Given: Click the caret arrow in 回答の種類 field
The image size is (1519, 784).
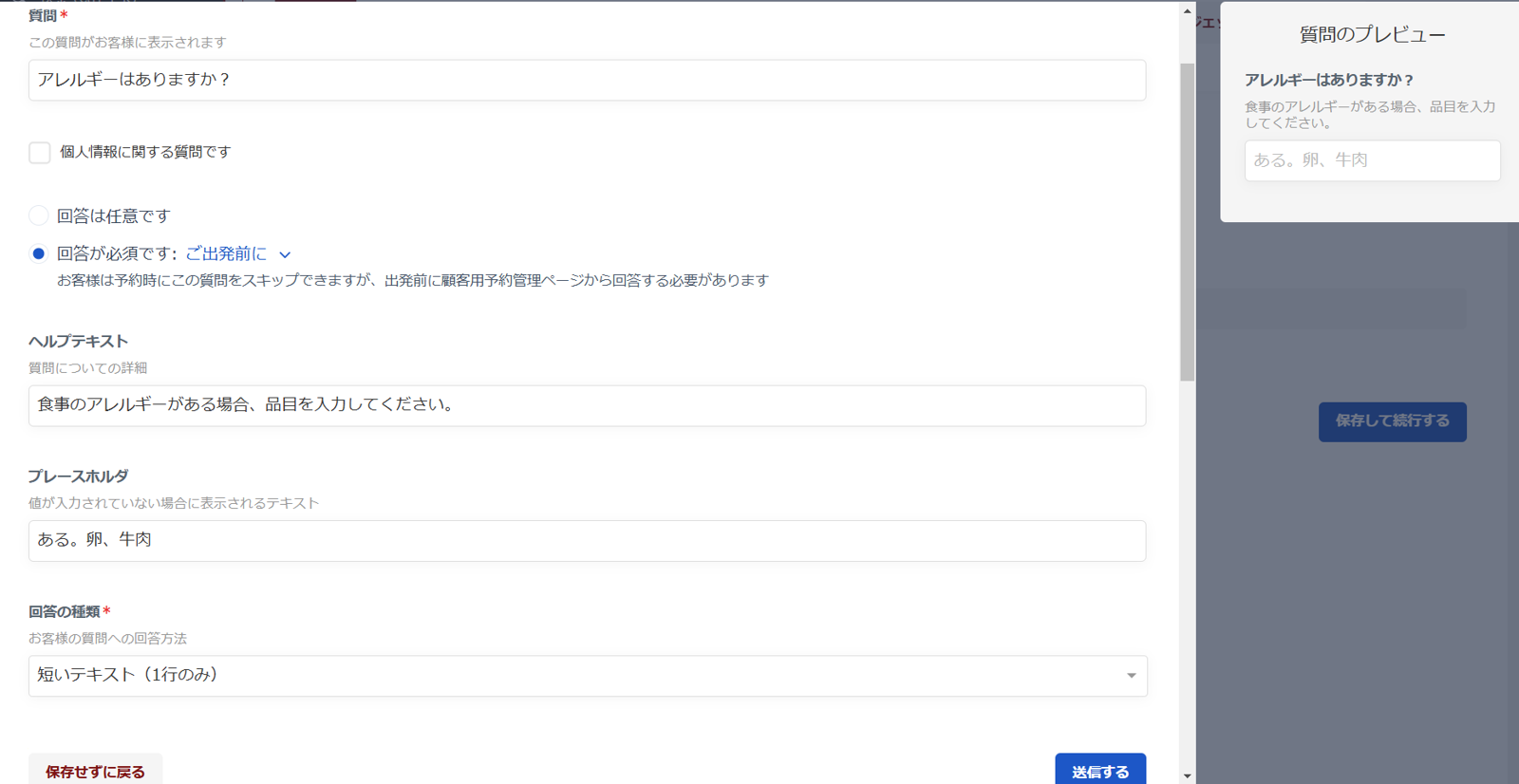Looking at the screenshot, I should point(1131,676).
